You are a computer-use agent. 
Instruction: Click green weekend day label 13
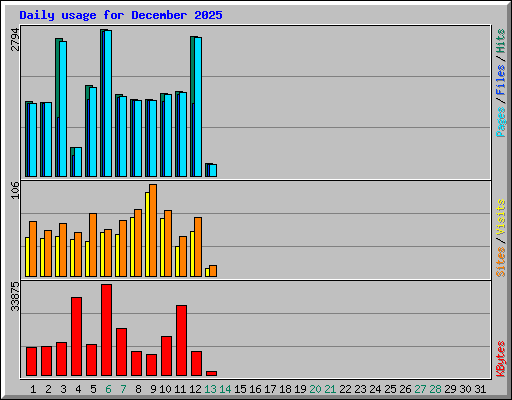click(210, 389)
